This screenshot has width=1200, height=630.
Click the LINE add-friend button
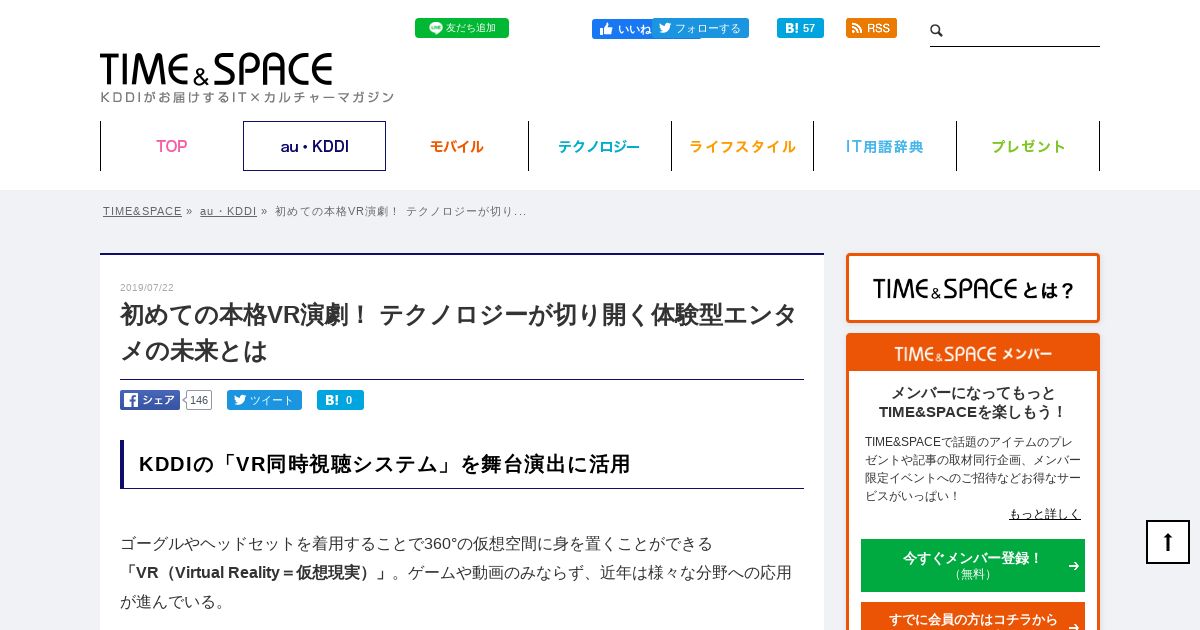[x=462, y=28]
